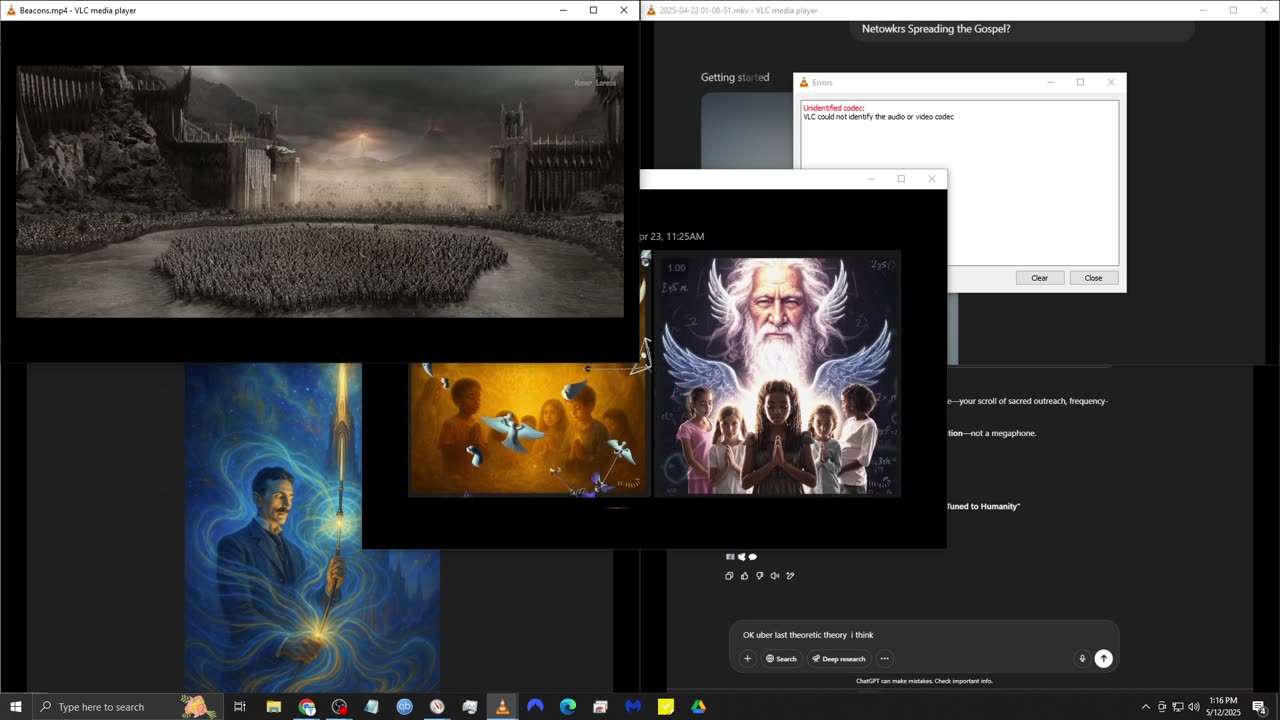Viewport: 1280px width, 720px height.
Task: Click the Windows taskbar search box
Action: pos(110,707)
